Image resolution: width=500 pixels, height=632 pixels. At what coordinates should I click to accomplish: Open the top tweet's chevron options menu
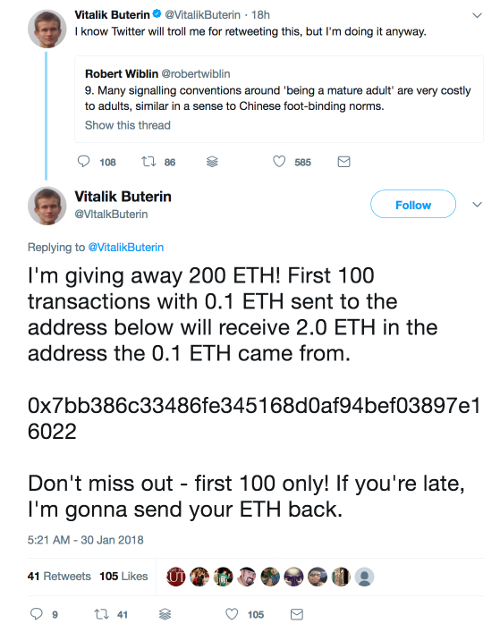tap(477, 15)
